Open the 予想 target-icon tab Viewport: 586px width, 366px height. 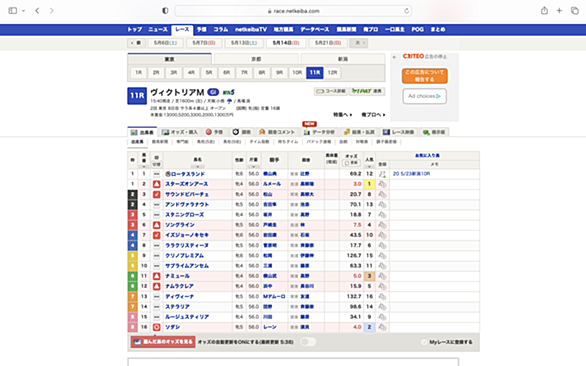pos(214,132)
